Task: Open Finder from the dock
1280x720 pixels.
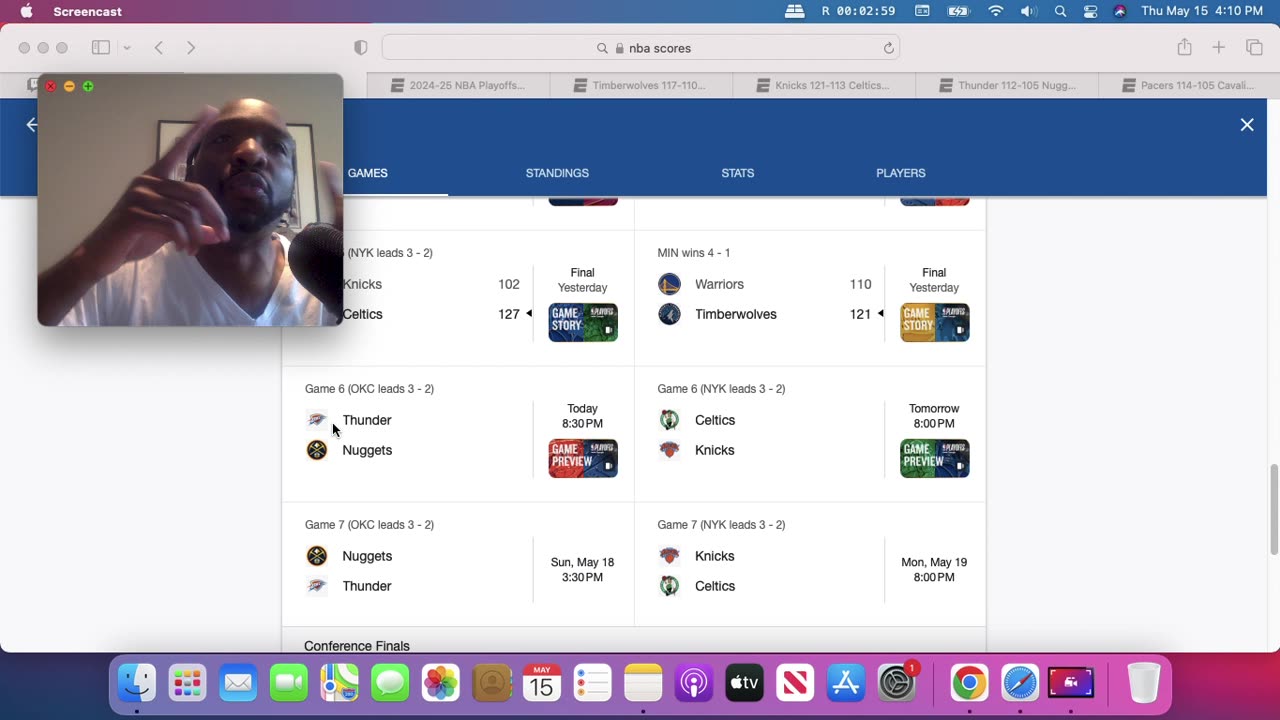Action: click(137, 684)
